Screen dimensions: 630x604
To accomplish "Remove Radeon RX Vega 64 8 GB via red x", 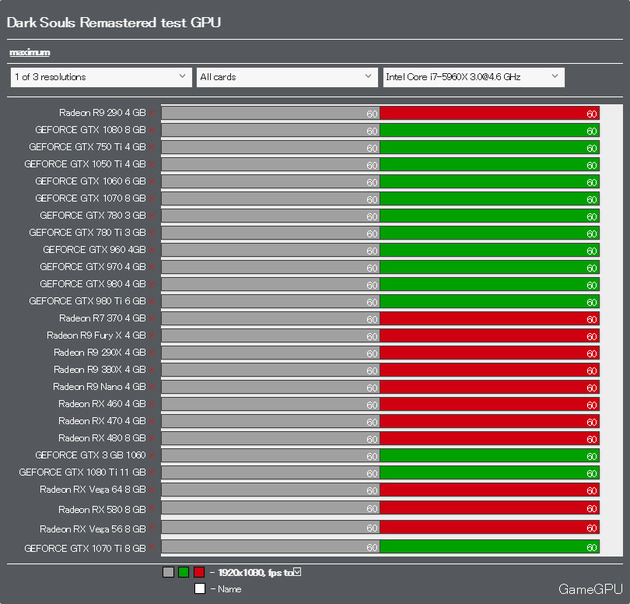I will pos(152,490).
